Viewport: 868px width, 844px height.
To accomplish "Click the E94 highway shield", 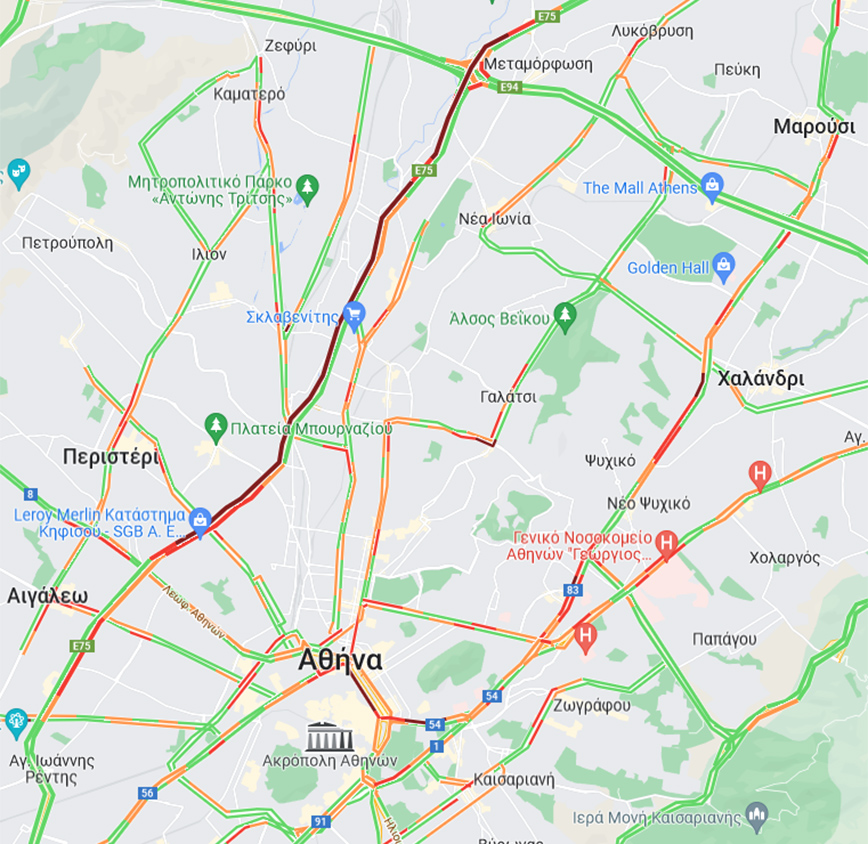I will (x=509, y=87).
